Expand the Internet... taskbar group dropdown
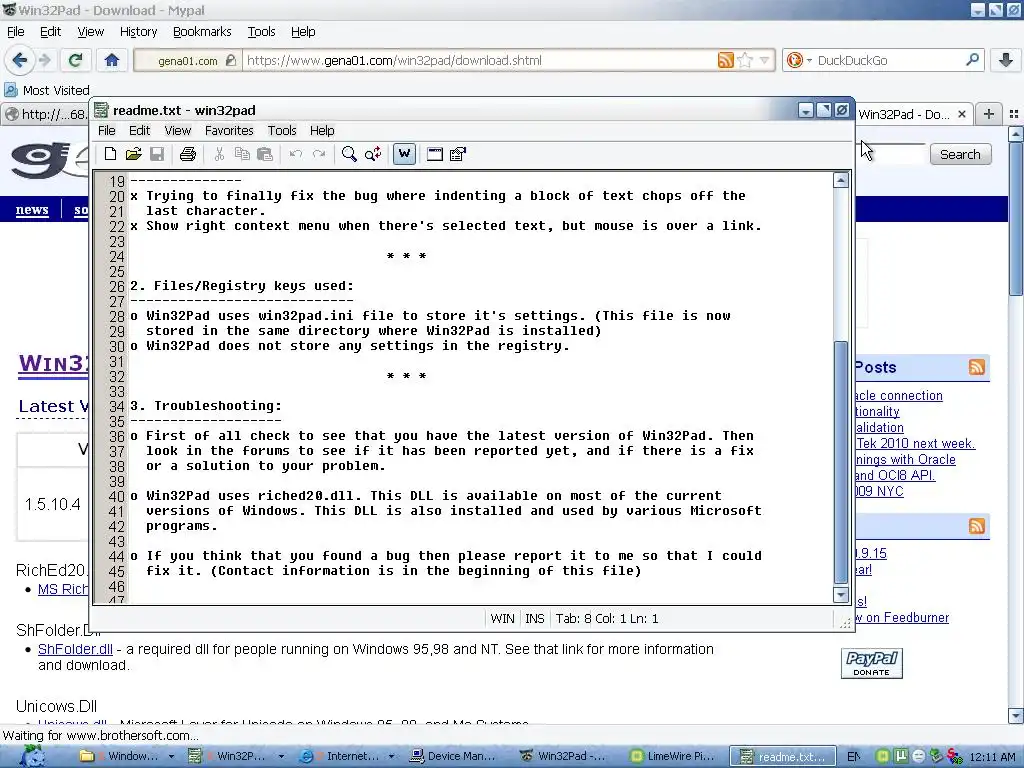The height and width of the screenshot is (768, 1024). pyautogui.click(x=391, y=756)
